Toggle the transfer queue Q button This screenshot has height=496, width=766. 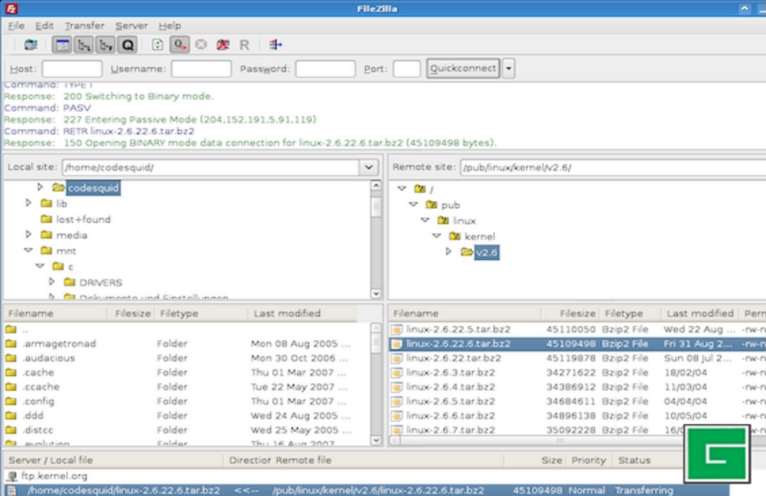tap(128, 45)
